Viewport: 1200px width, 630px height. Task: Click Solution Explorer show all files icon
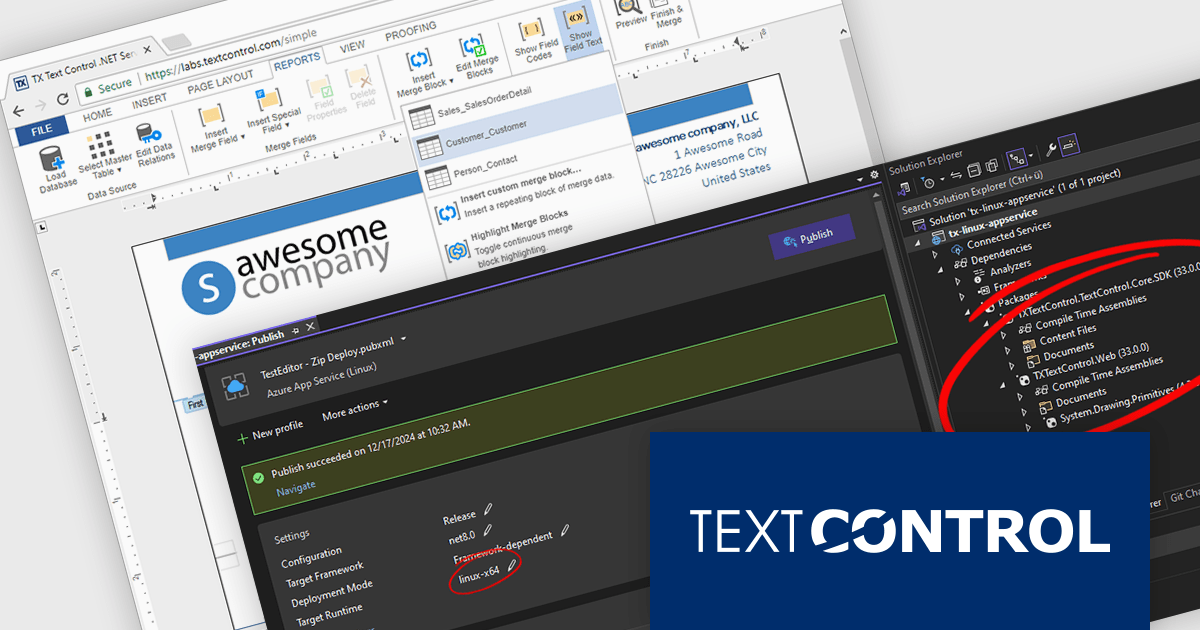(991, 165)
